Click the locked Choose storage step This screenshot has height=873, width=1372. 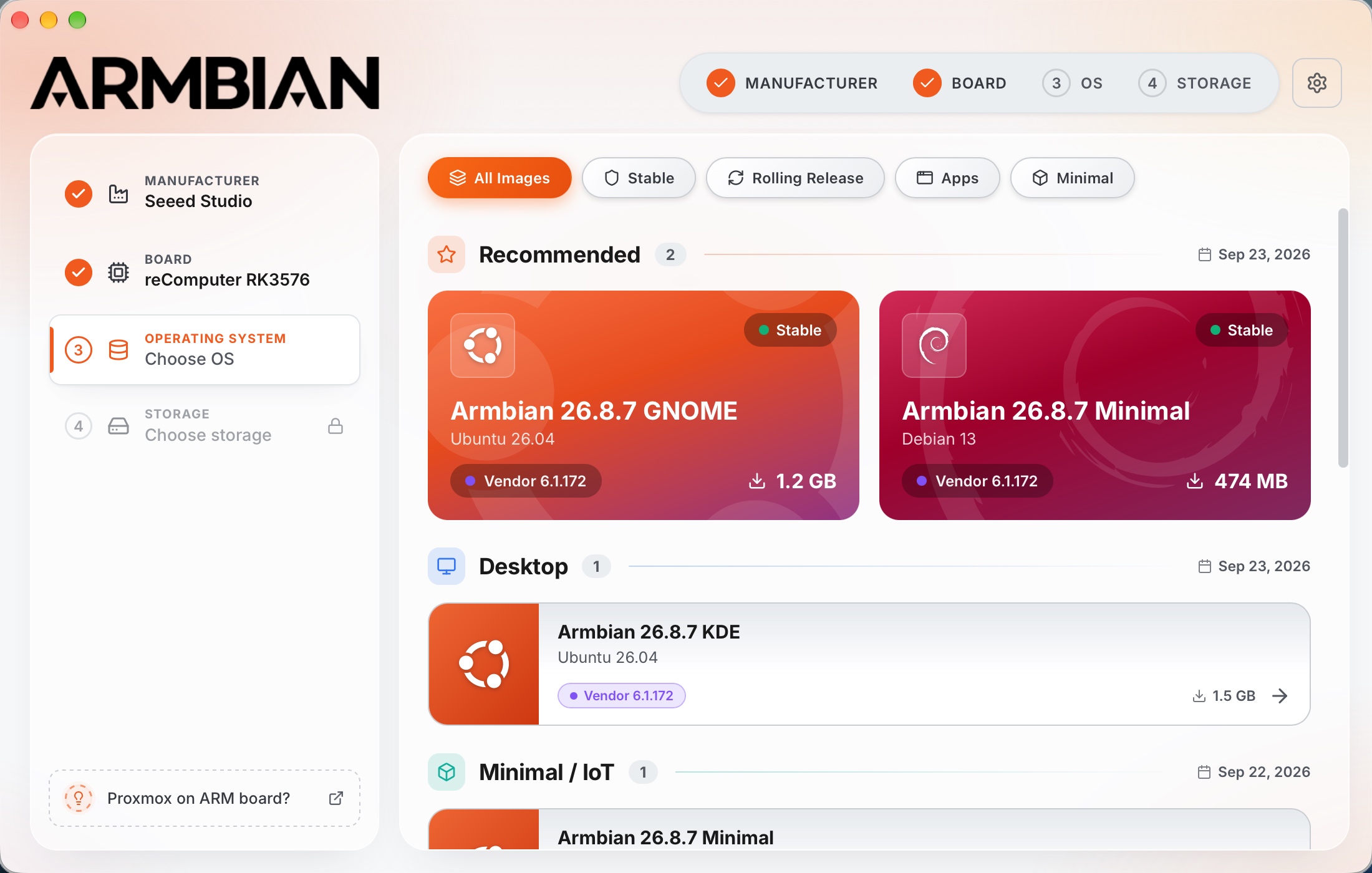[205, 426]
